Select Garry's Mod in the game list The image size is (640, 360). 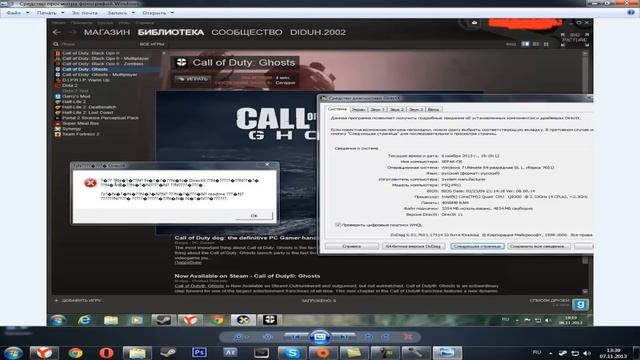click(x=76, y=96)
